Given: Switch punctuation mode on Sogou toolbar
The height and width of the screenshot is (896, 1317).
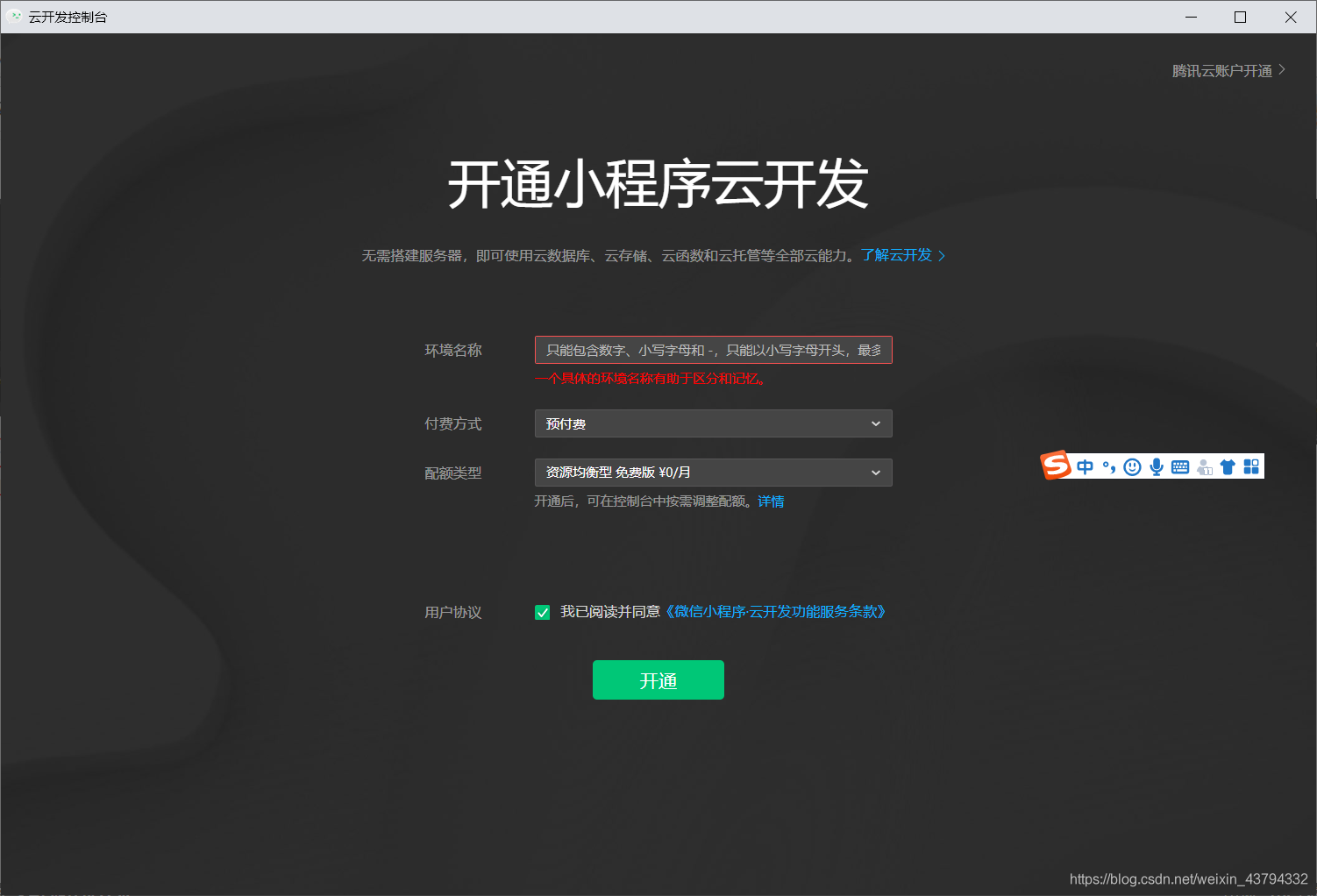Looking at the screenshot, I should [1109, 466].
